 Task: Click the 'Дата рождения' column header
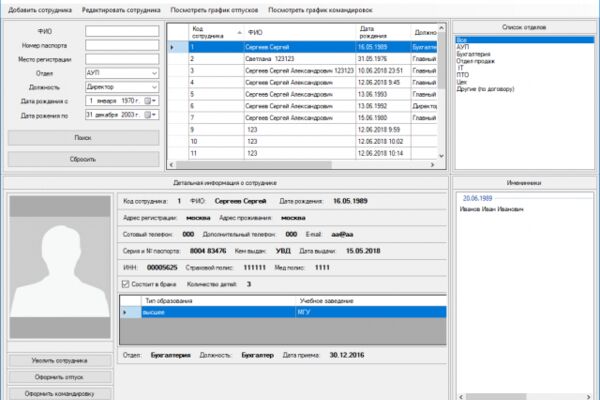click(x=383, y=32)
